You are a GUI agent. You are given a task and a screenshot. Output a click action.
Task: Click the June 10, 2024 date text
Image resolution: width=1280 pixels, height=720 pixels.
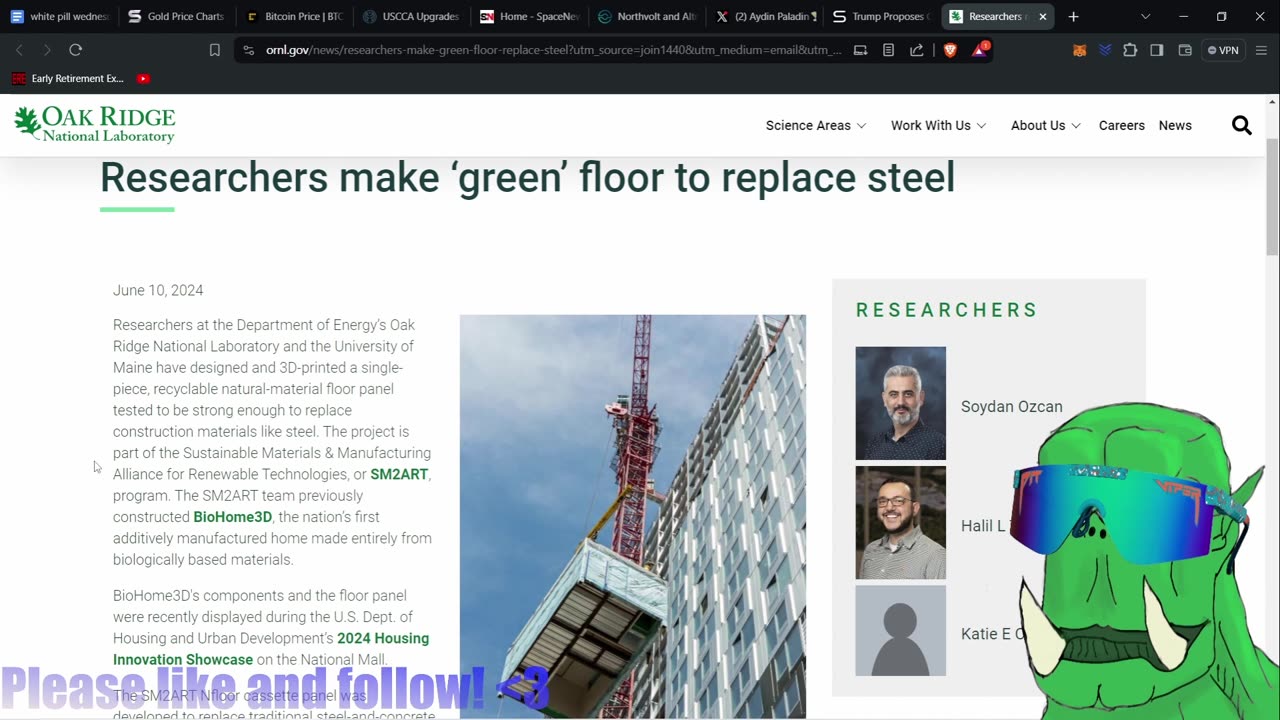pyautogui.click(x=158, y=290)
